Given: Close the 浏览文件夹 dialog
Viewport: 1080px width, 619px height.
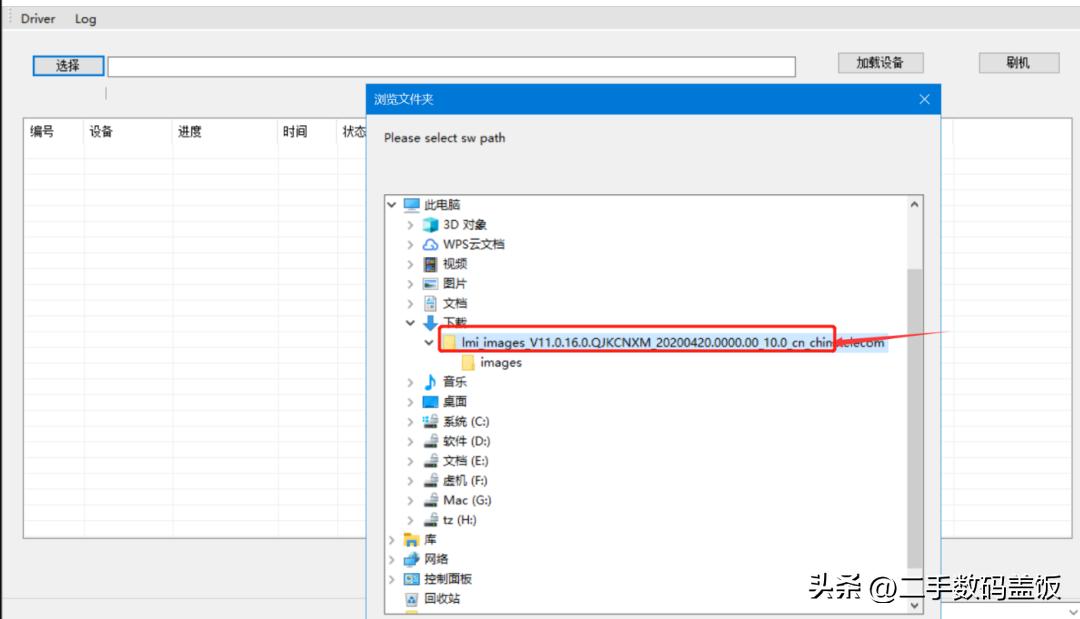Looking at the screenshot, I should [x=924, y=99].
